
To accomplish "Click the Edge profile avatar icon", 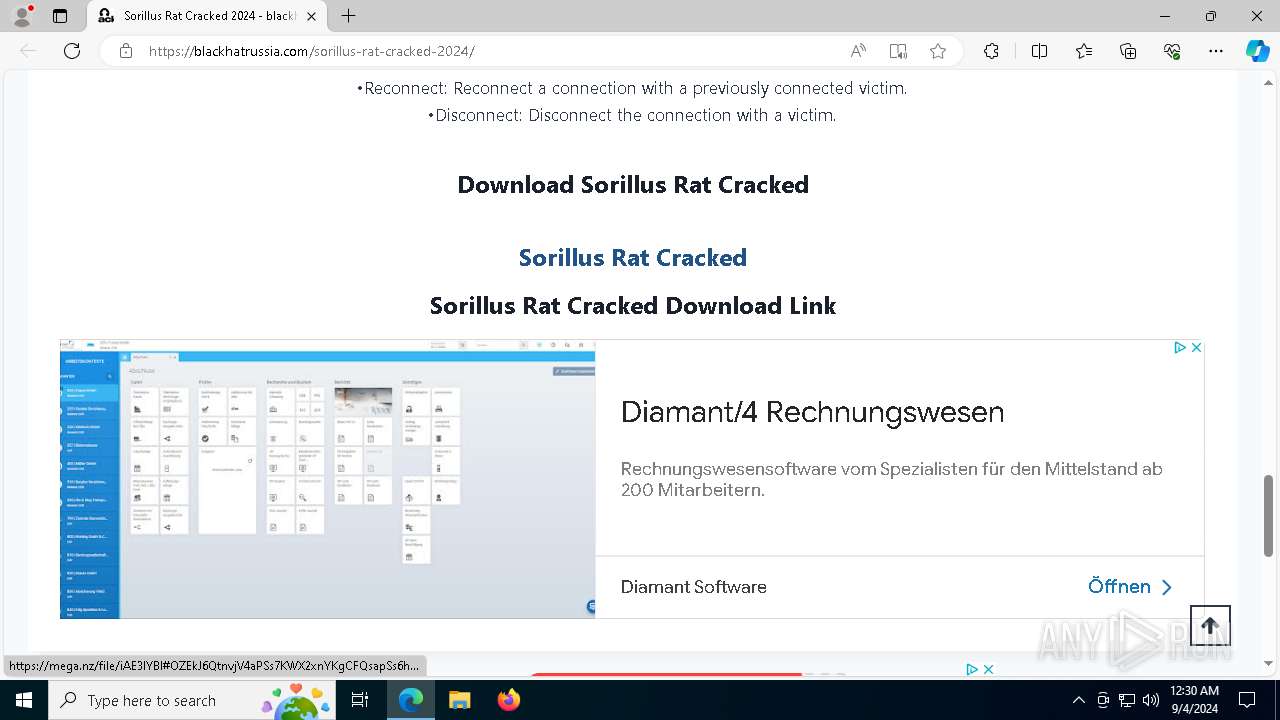I will (22, 16).
